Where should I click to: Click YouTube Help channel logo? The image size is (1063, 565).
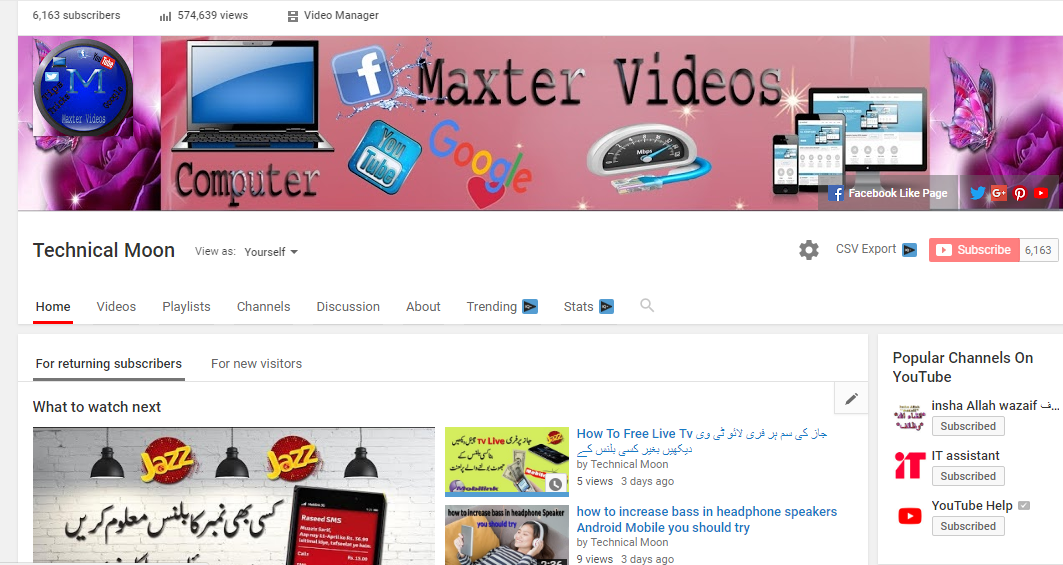tap(910, 516)
